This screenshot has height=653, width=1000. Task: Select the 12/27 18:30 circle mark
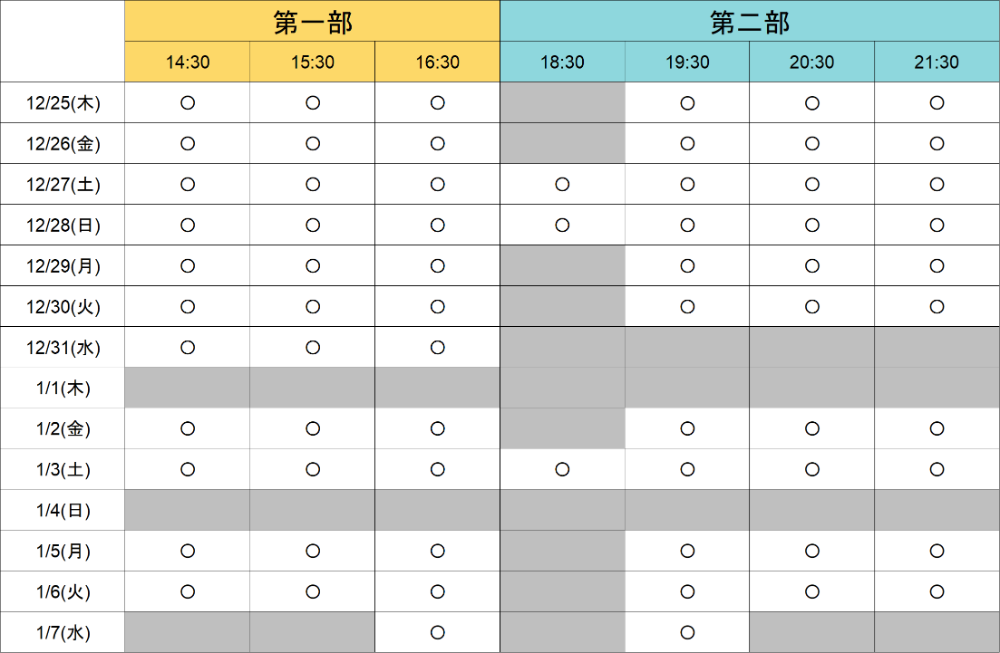click(562, 184)
